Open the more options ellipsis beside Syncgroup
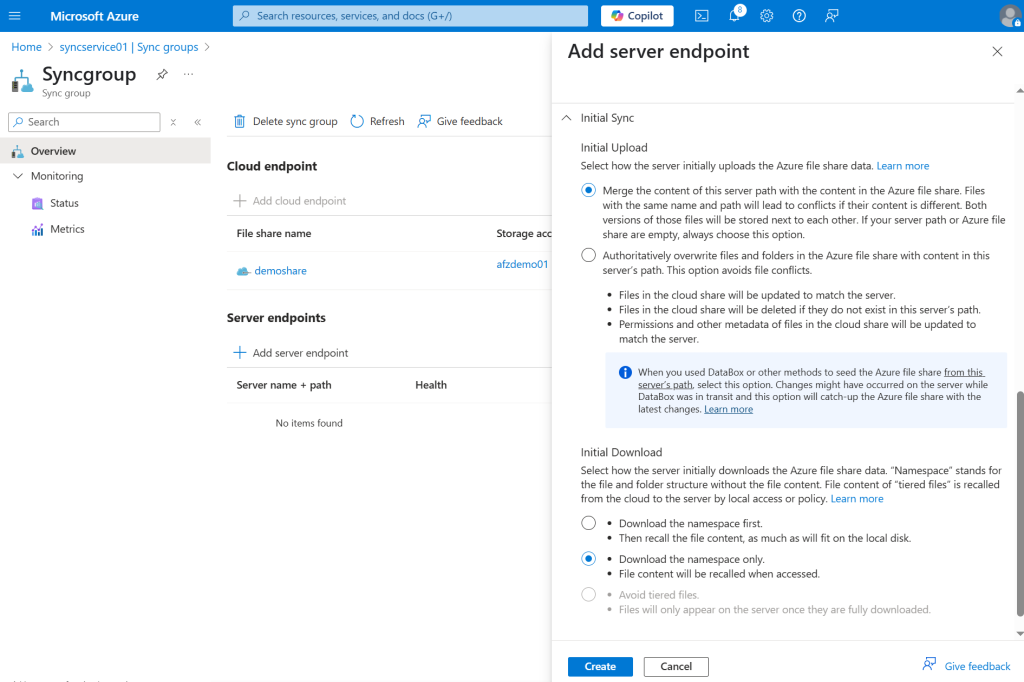Screen dimensions: 1024x682 (x=188, y=74)
